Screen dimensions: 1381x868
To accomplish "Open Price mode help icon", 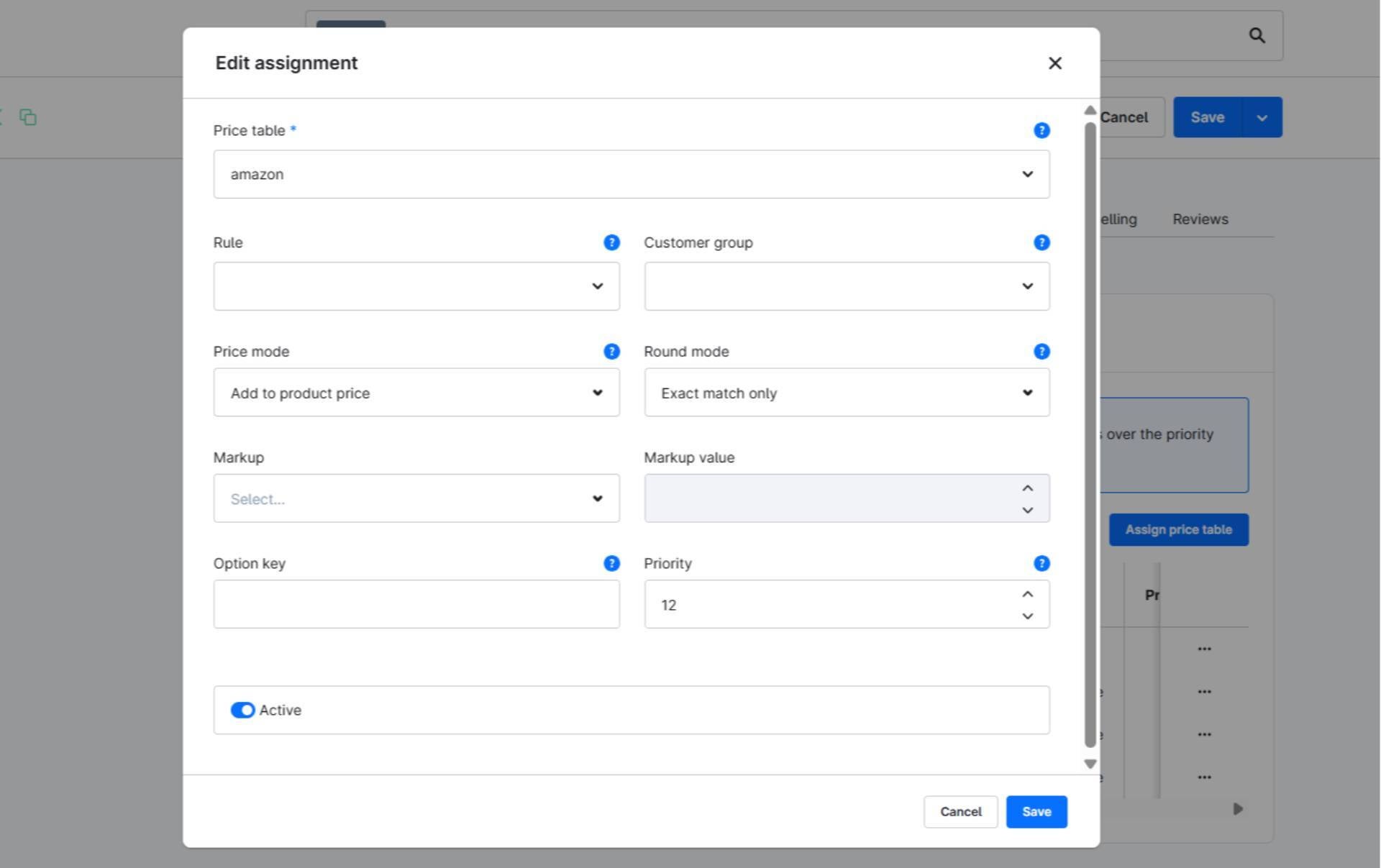I will [611, 351].
